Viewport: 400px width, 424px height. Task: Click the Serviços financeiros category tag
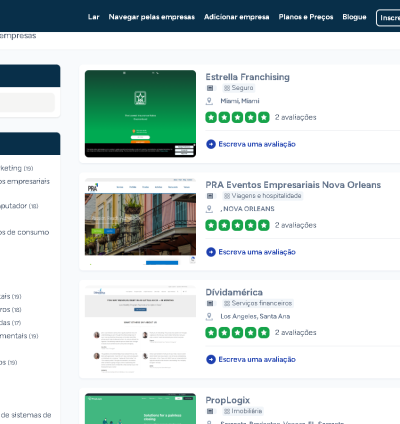pos(258,303)
